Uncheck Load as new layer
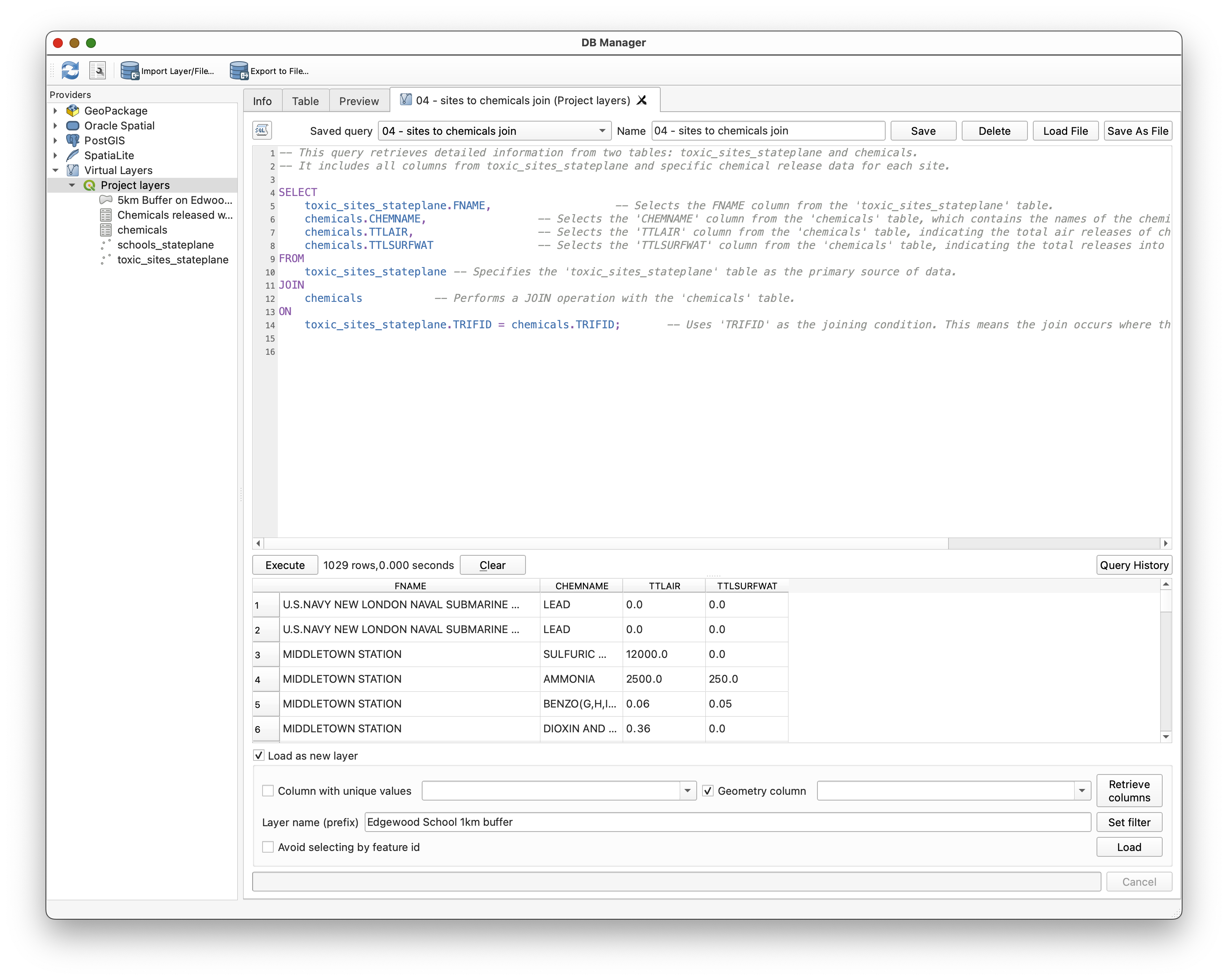The width and height of the screenshot is (1228, 980). (x=259, y=755)
